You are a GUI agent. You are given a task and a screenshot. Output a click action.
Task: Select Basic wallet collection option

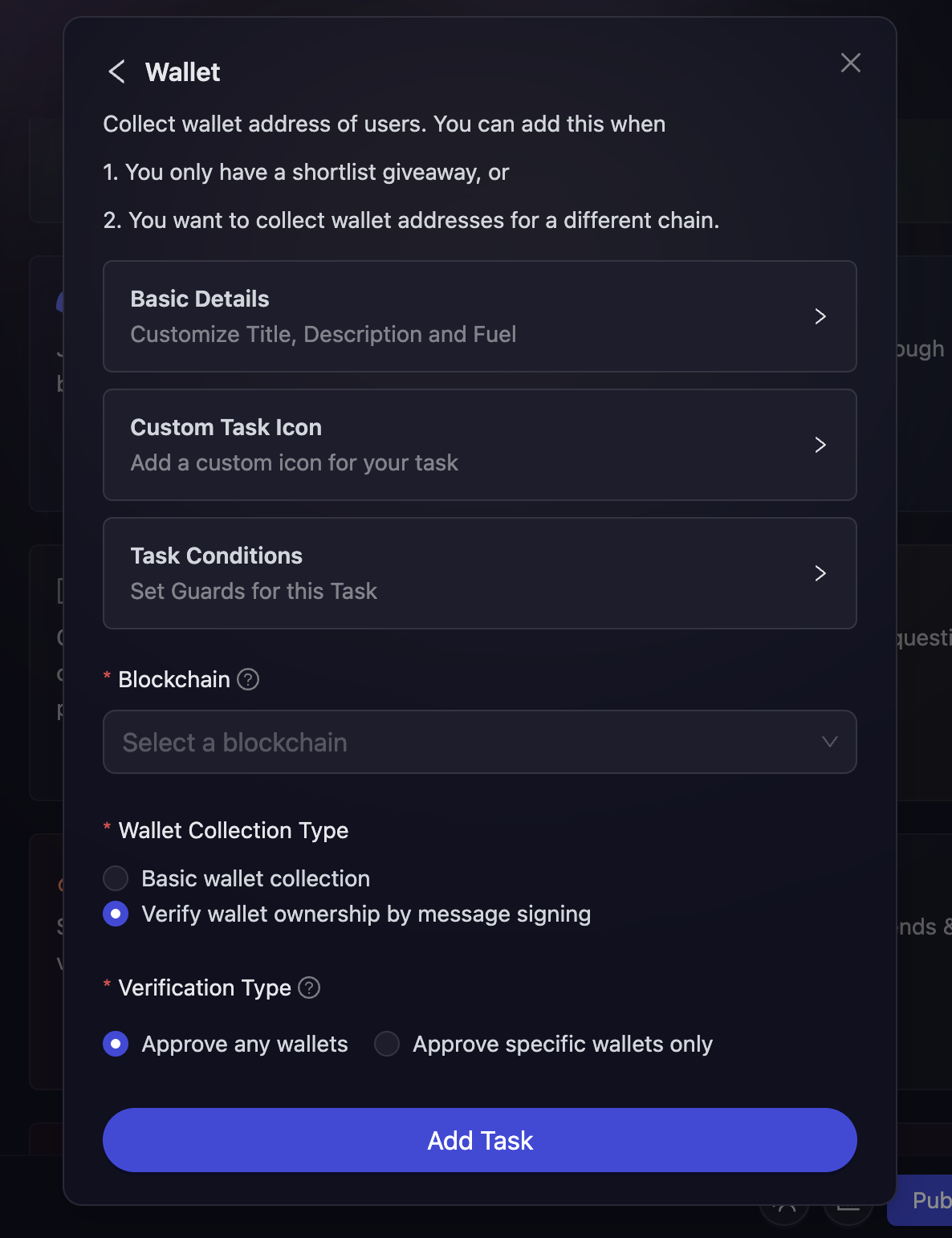[116, 878]
